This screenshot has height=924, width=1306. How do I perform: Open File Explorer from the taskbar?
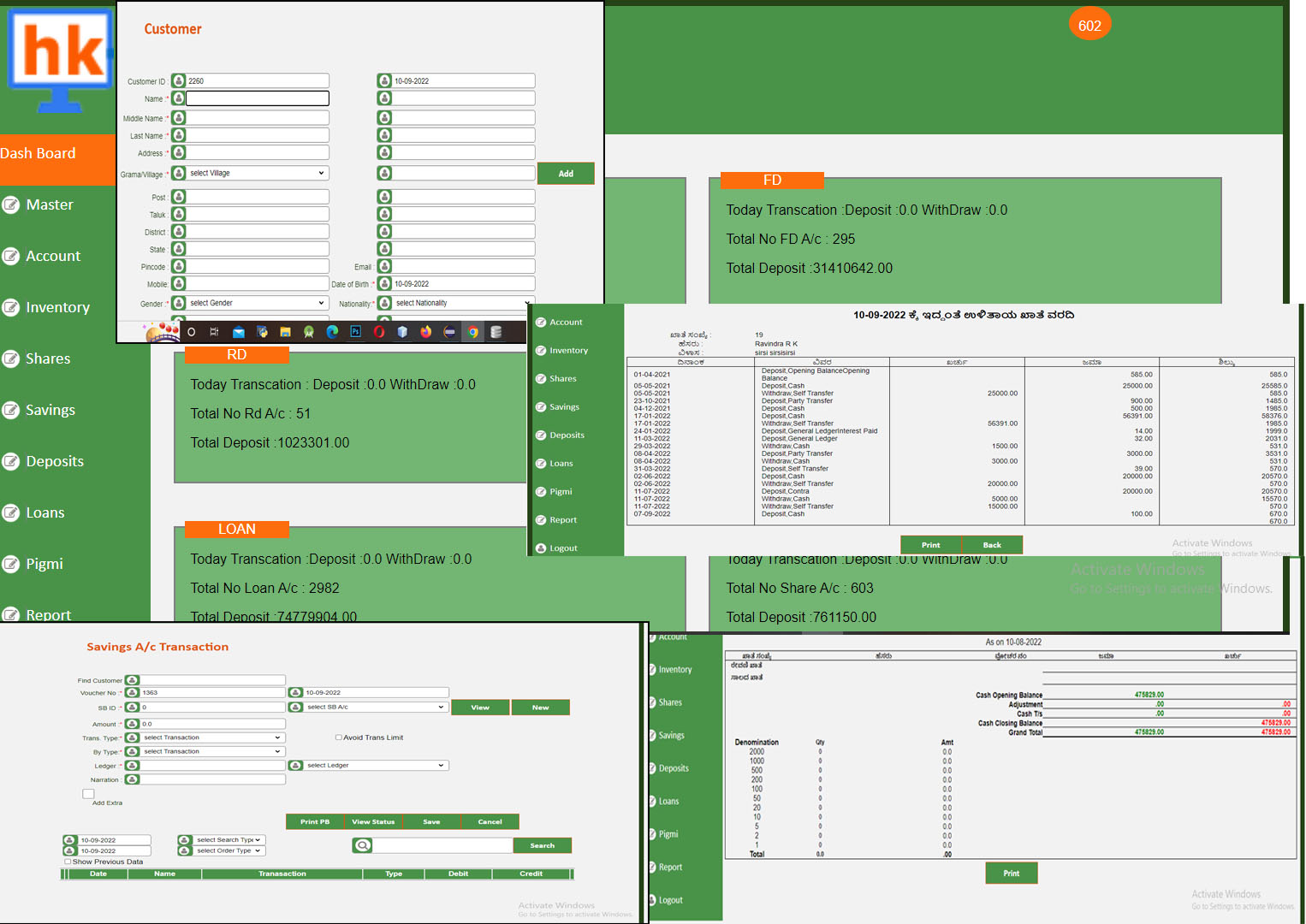[285, 332]
